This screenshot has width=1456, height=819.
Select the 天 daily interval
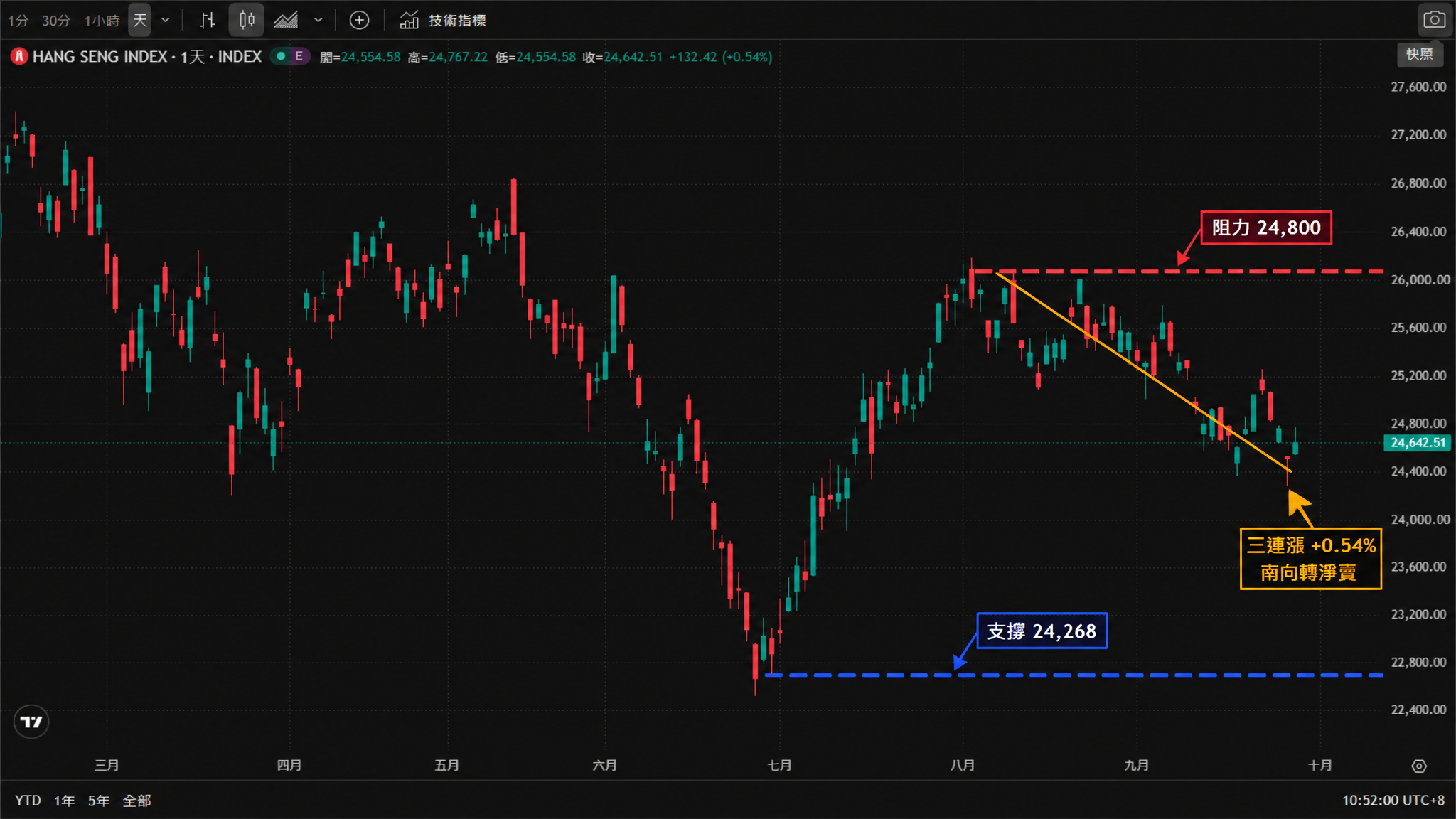click(140, 20)
